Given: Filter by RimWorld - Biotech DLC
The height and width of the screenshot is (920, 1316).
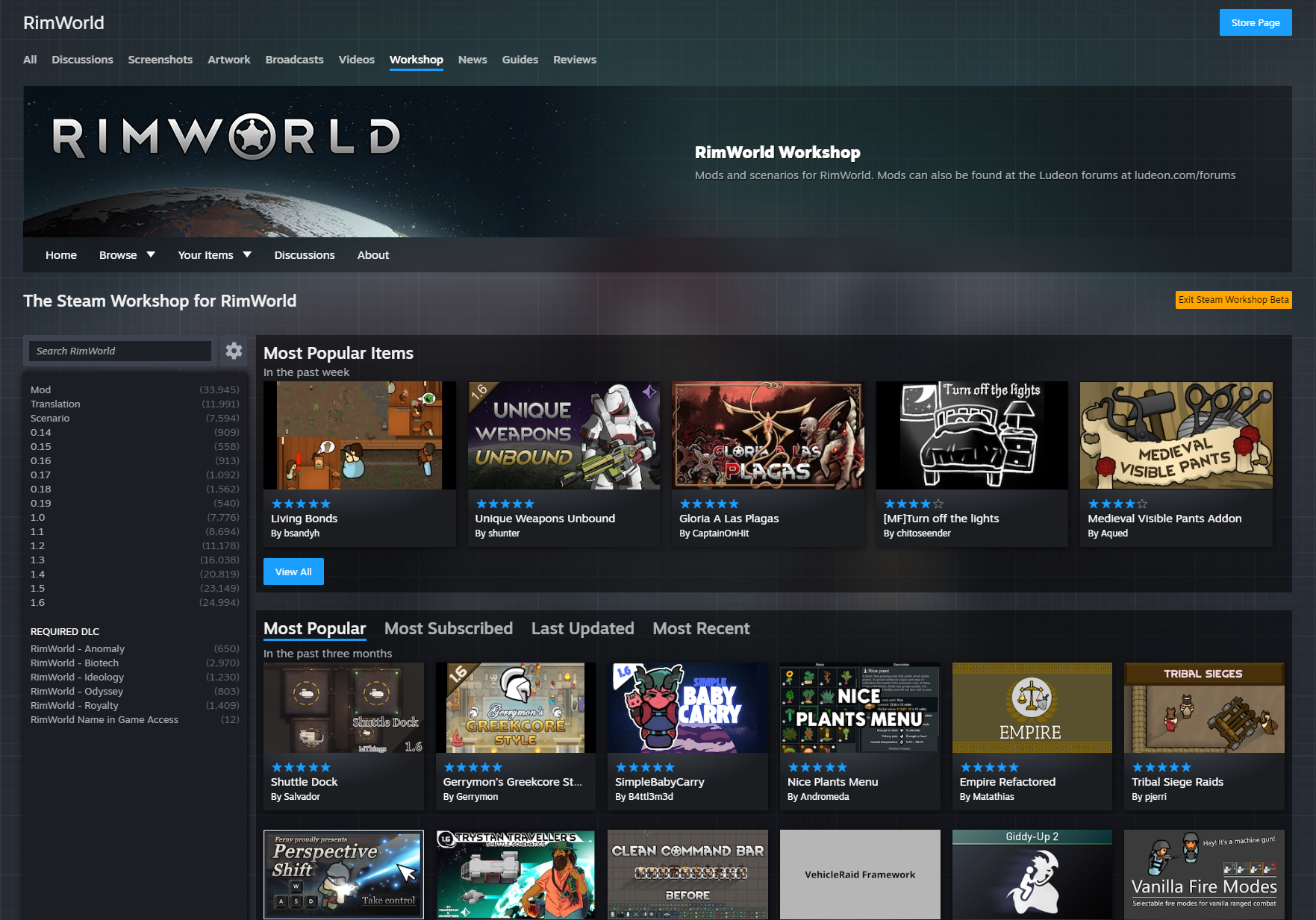Looking at the screenshot, I should 135,663.
